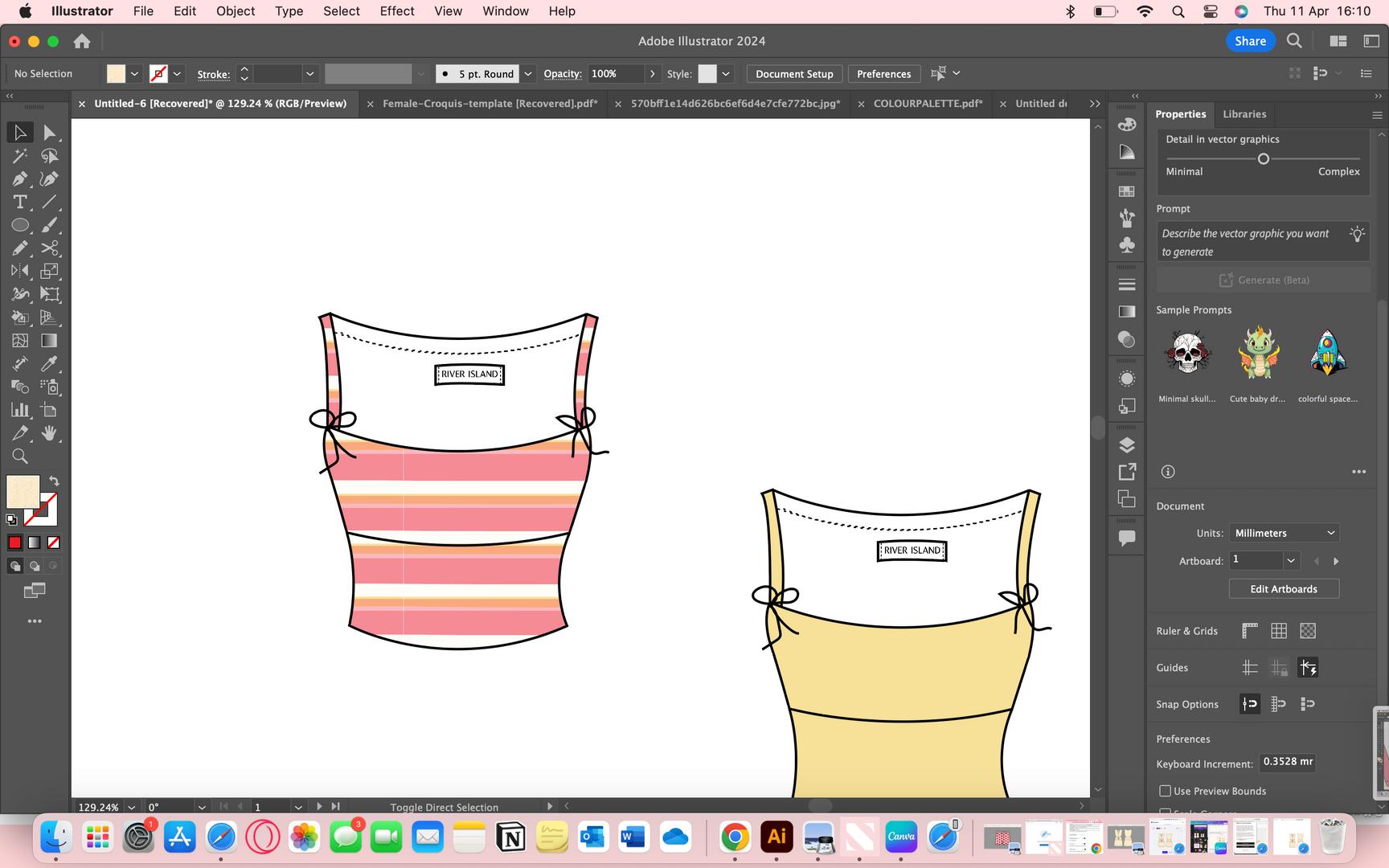Select the Type tool
This screenshot has height=868, width=1389.
point(20,203)
